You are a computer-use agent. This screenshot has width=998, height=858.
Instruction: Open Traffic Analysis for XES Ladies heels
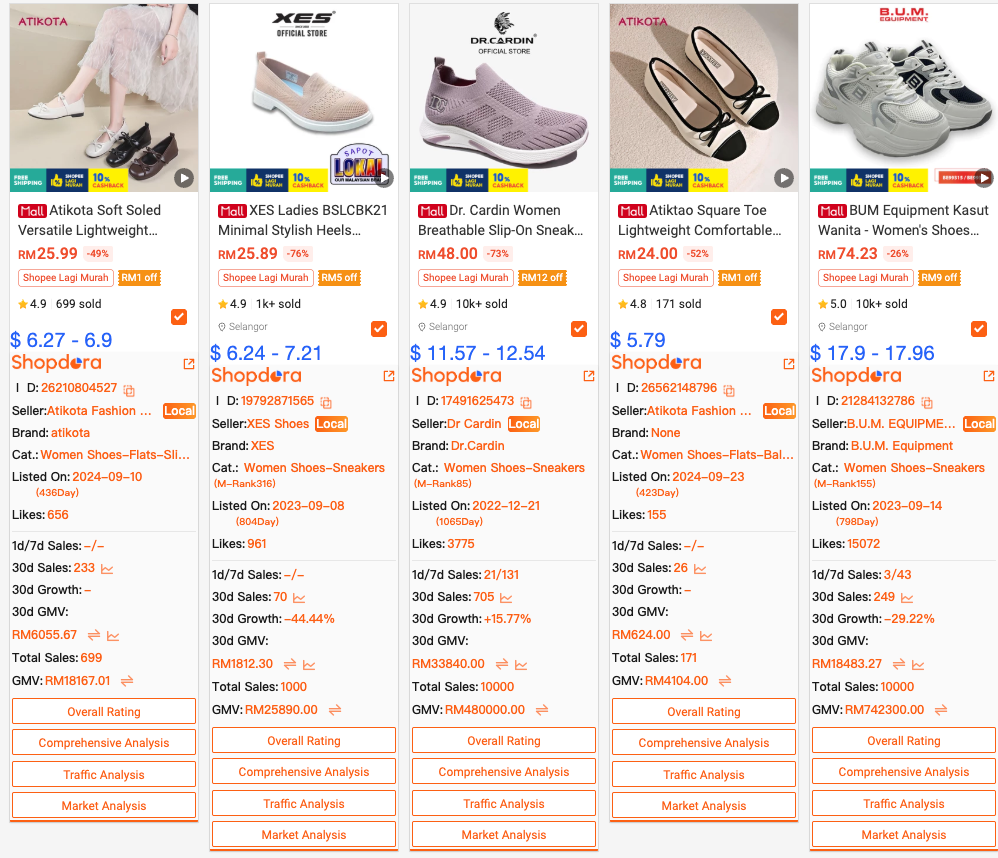pos(304,804)
